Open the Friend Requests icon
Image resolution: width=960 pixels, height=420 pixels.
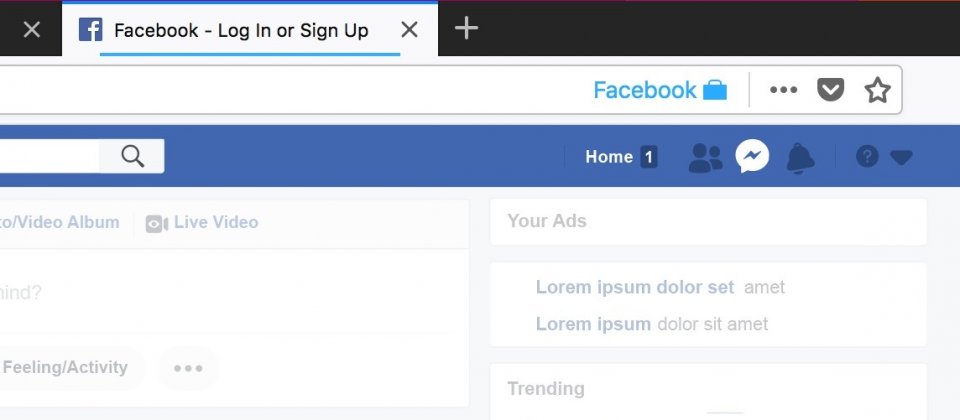click(705, 157)
